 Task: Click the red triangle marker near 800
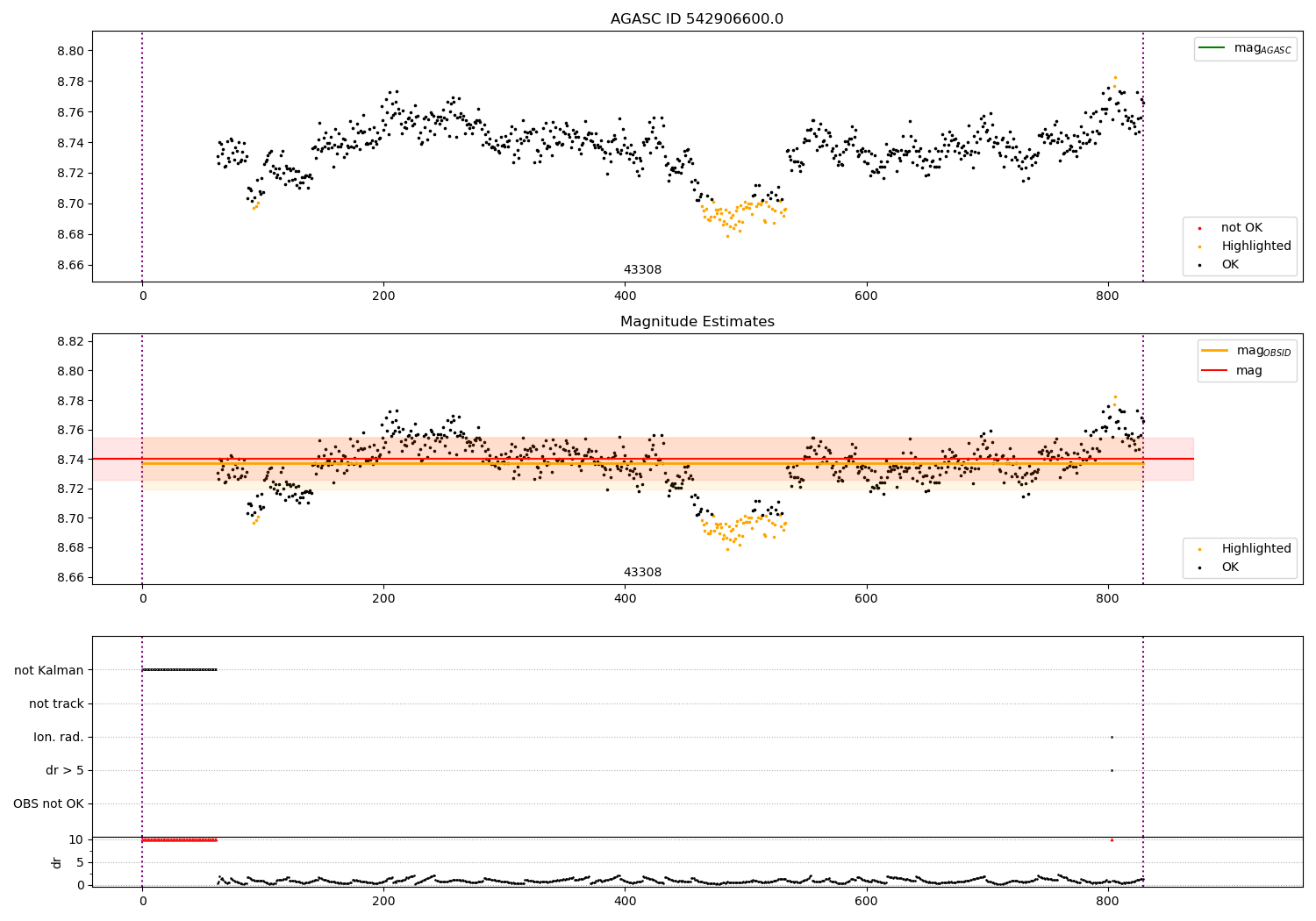click(x=1112, y=839)
